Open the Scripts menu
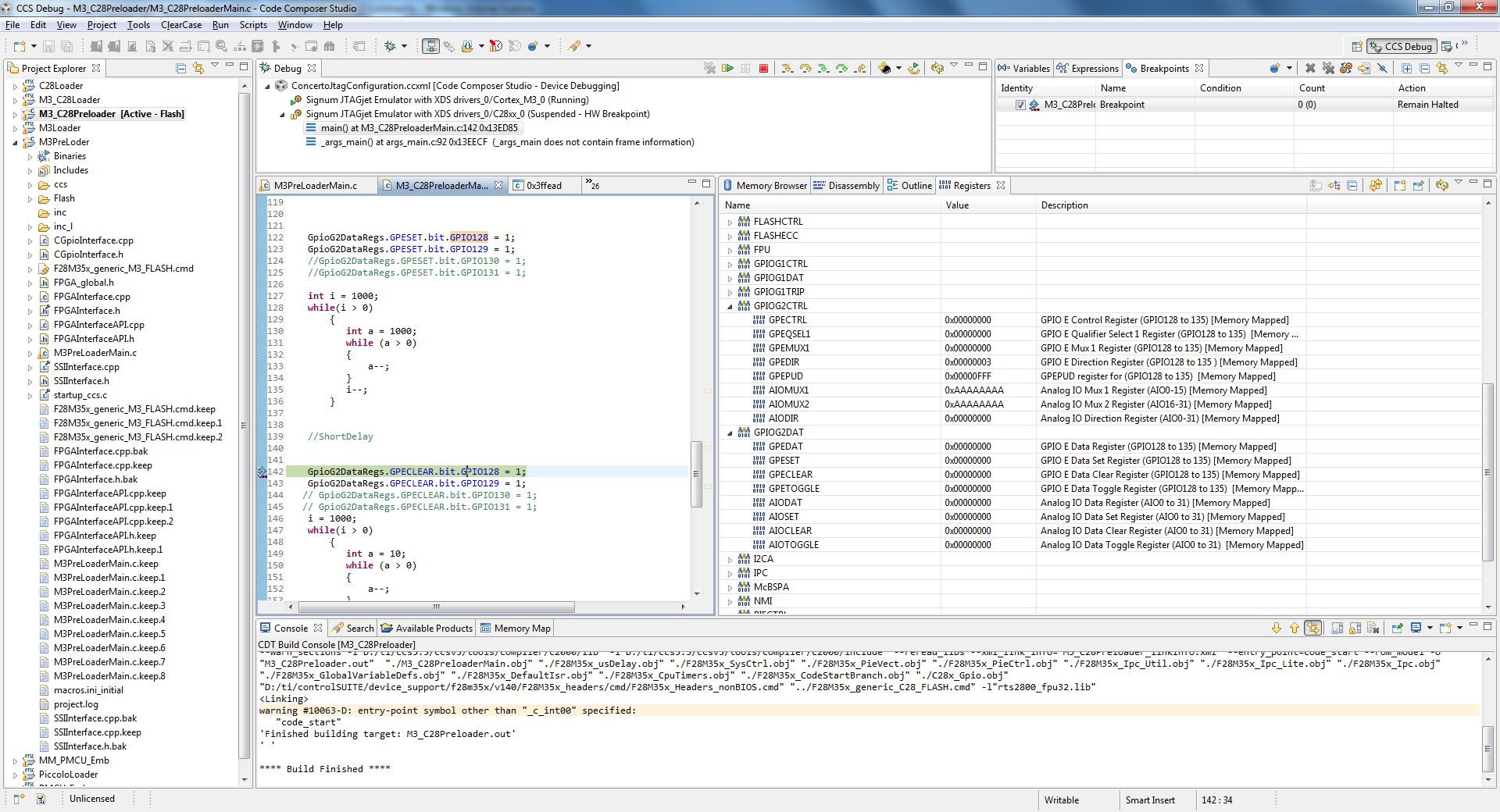1500x812 pixels. coord(253,25)
